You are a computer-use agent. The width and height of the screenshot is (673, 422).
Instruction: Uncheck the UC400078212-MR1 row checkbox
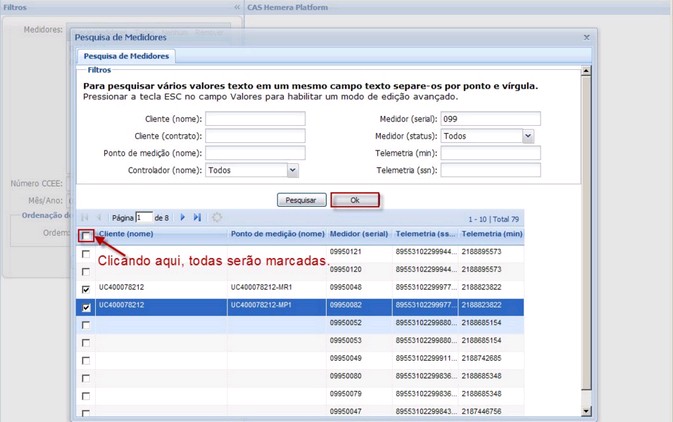(87, 288)
